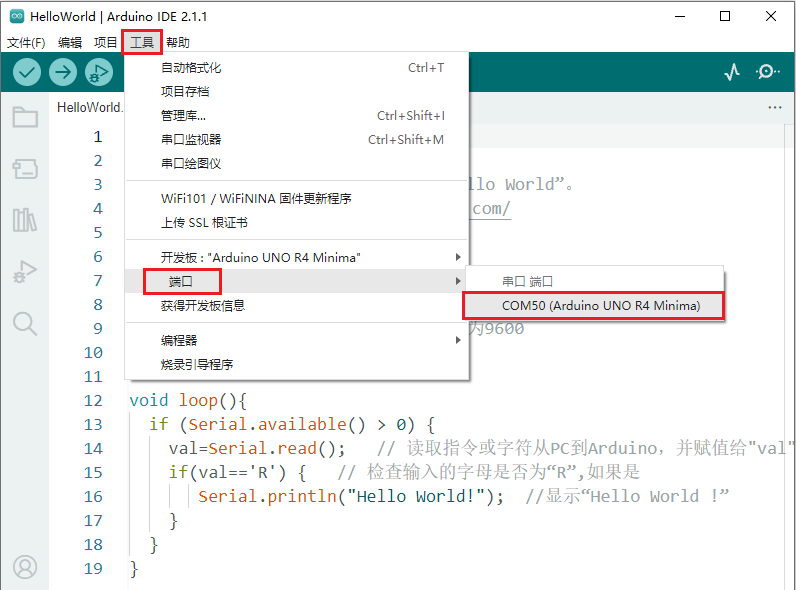Viewport: 796px width, 590px height.
Task: Select WiFi101 / WiFiNINA 固件更新程序
Action: (x=296, y=199)
